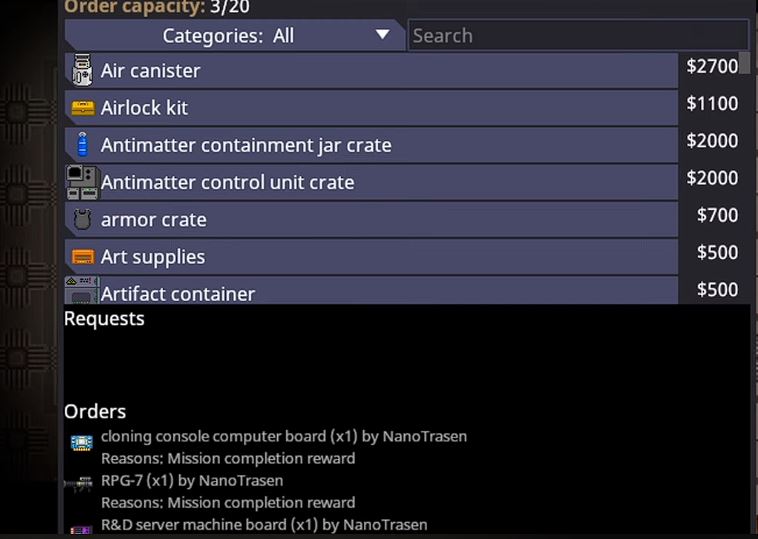Click the Air canister icon
This screenshot has width=758, height=539.
82,71
